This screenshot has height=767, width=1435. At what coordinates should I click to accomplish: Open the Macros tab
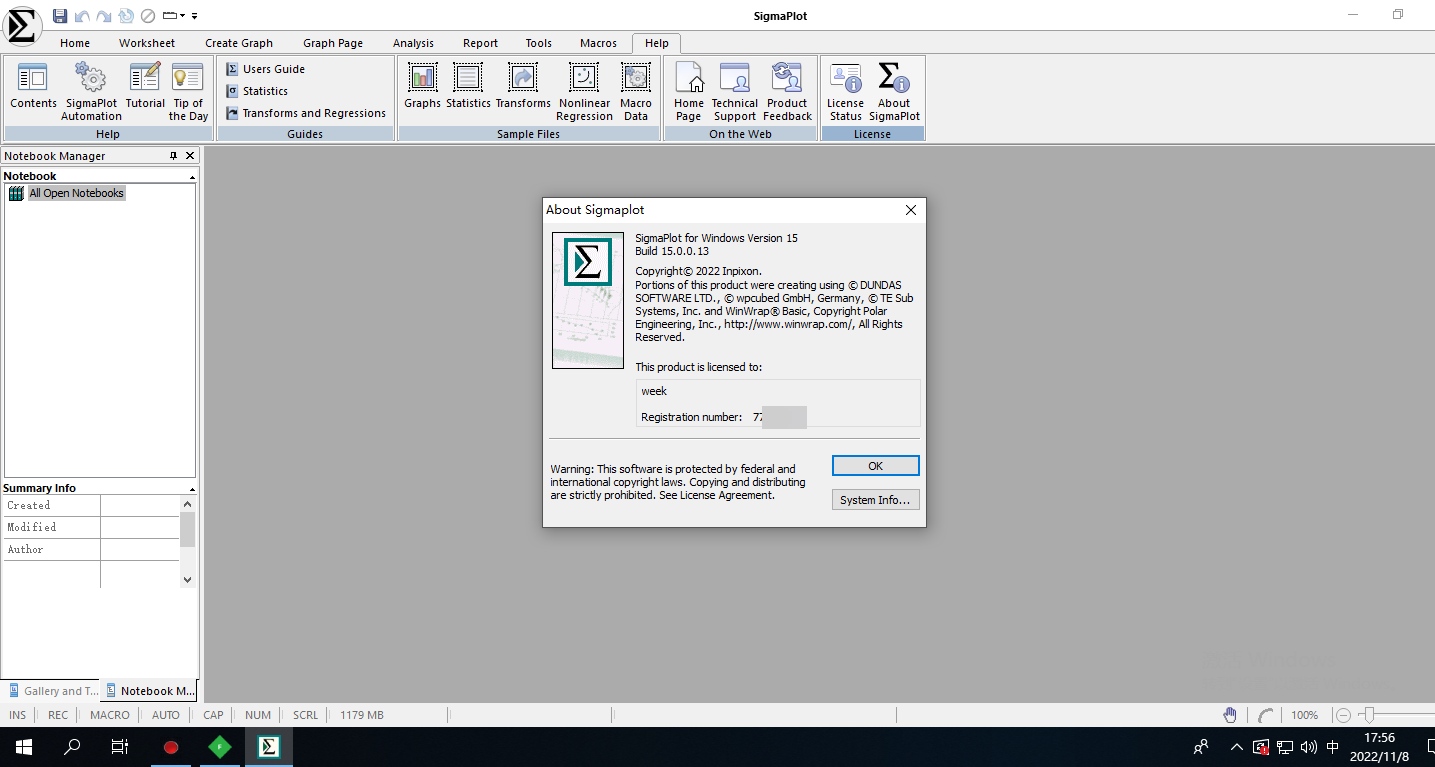pyautogui.click(x=598, y=43)
